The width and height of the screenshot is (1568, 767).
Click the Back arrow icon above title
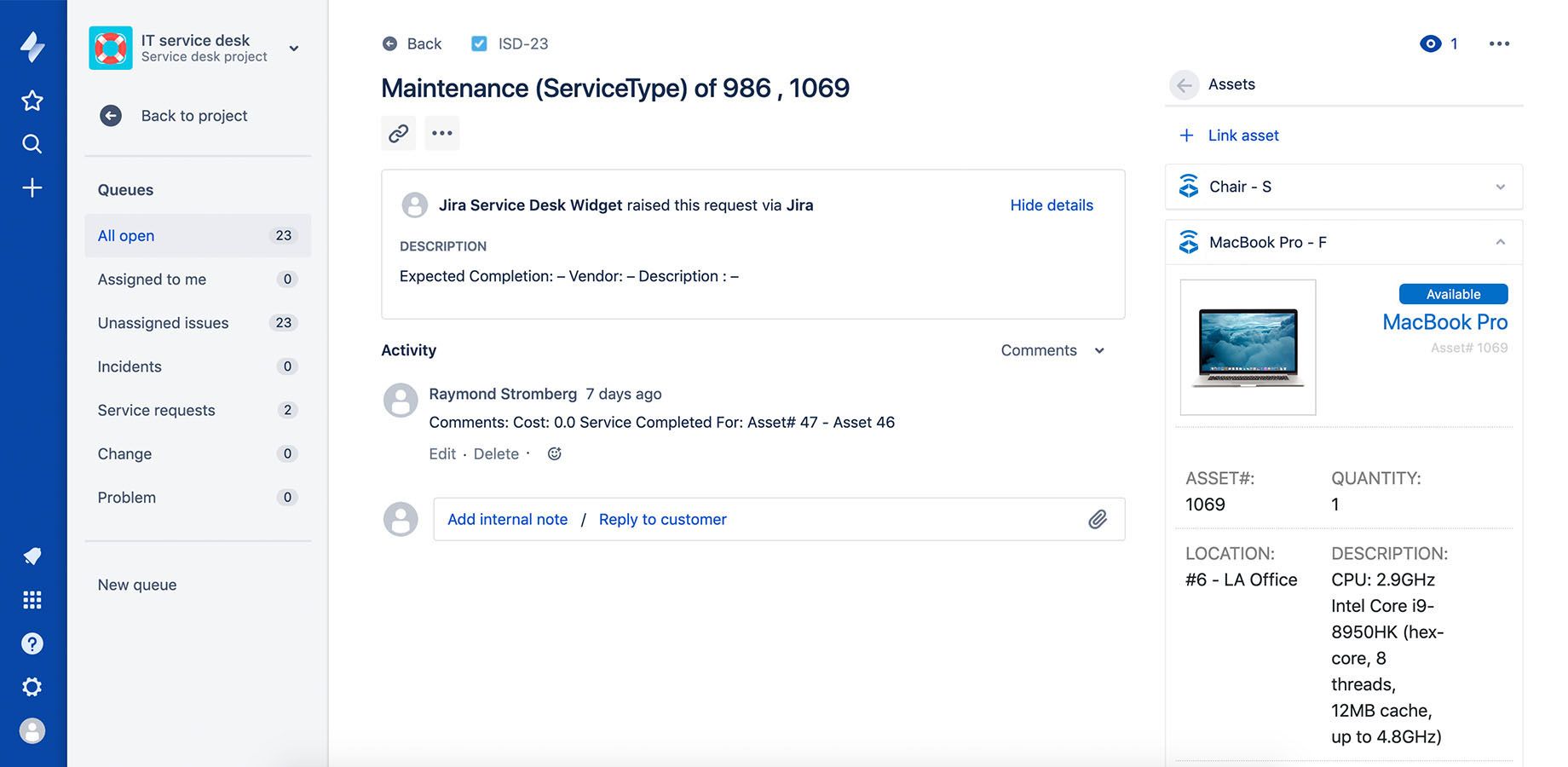(x=389, y=43)
